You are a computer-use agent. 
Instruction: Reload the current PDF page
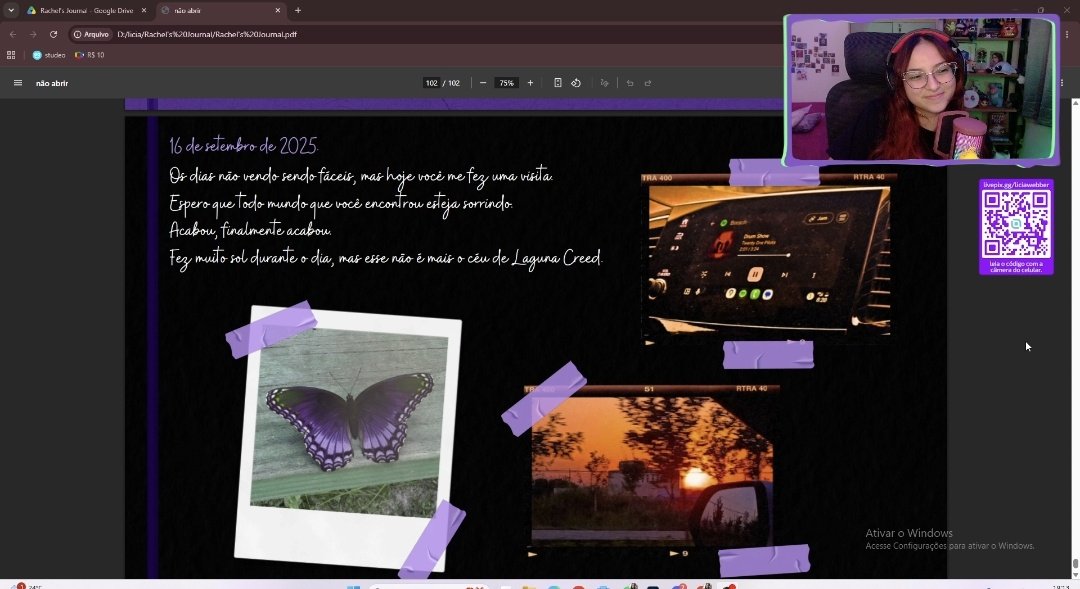pyautogui.click(x=53, y=34)
